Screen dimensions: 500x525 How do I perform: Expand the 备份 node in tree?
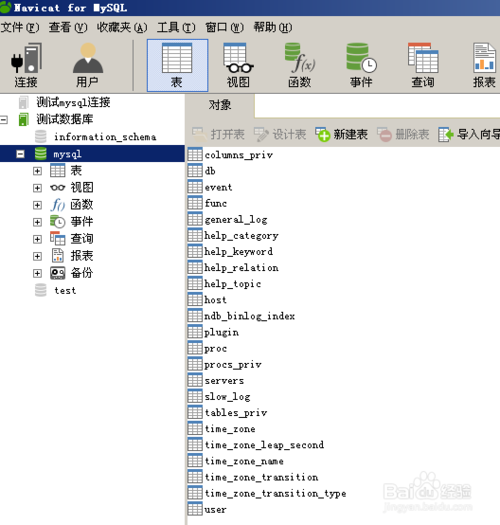pos(37,274)
